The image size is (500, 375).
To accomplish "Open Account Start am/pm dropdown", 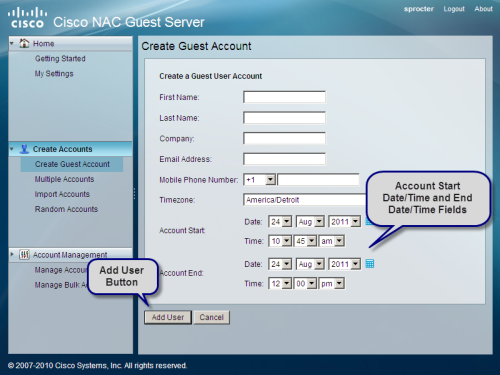I will point(332,241).
